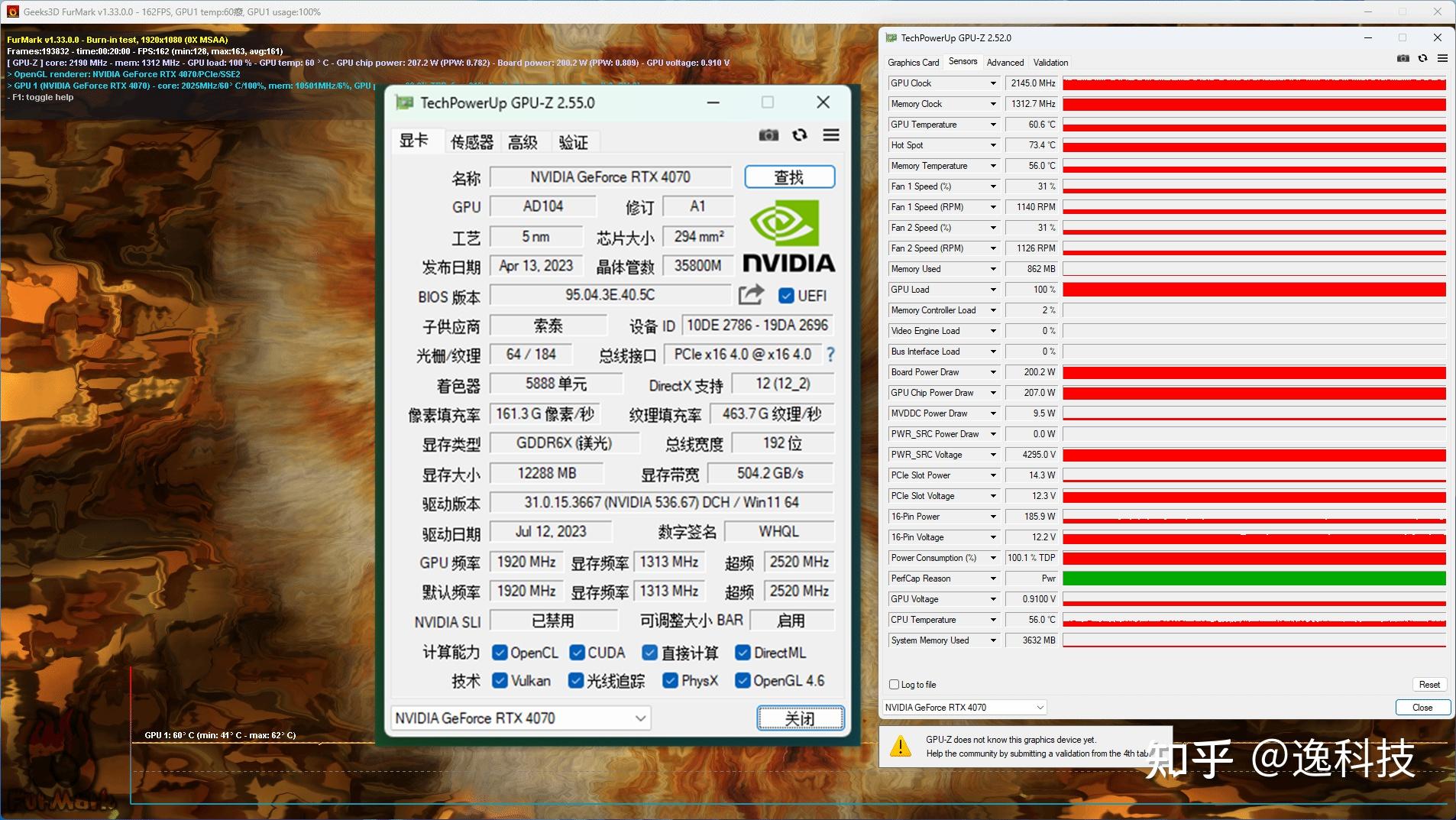Click the camera icon in GPU-Z 2.52.0 sensors window

(1403, 59)
